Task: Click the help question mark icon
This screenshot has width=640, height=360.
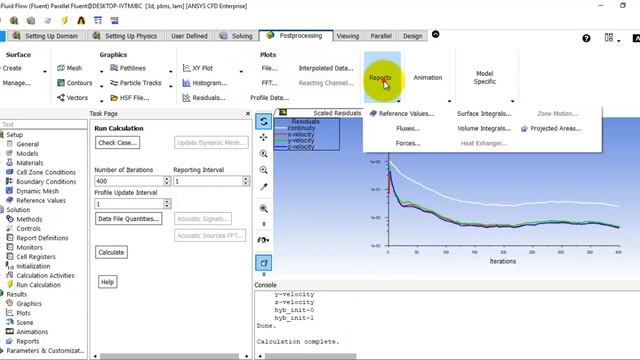Action: click(586, 38)
